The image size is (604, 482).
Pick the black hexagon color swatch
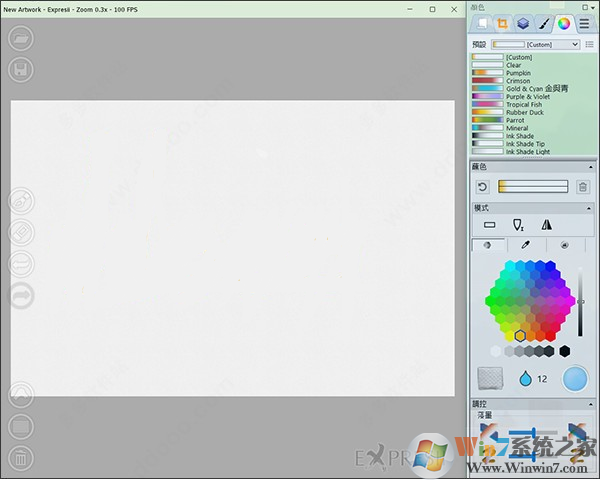(565, 351)
